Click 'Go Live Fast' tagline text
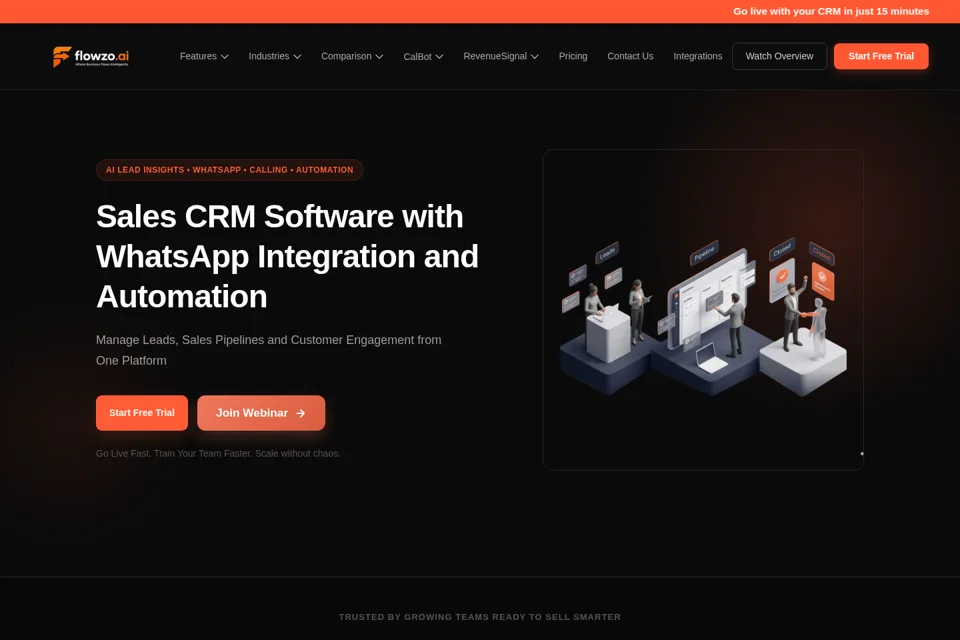The image size is (960, 640). pyautogui.click(x=218, y=453)
